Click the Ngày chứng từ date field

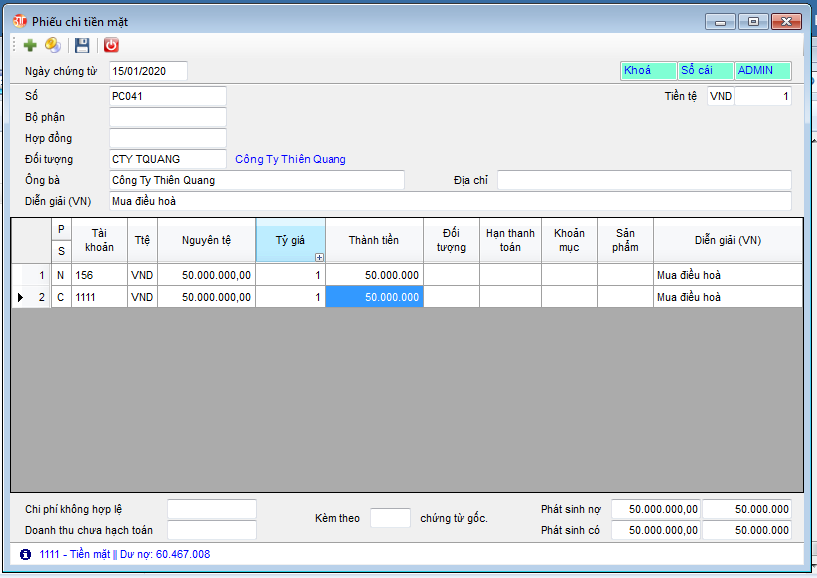coord(148,71)
